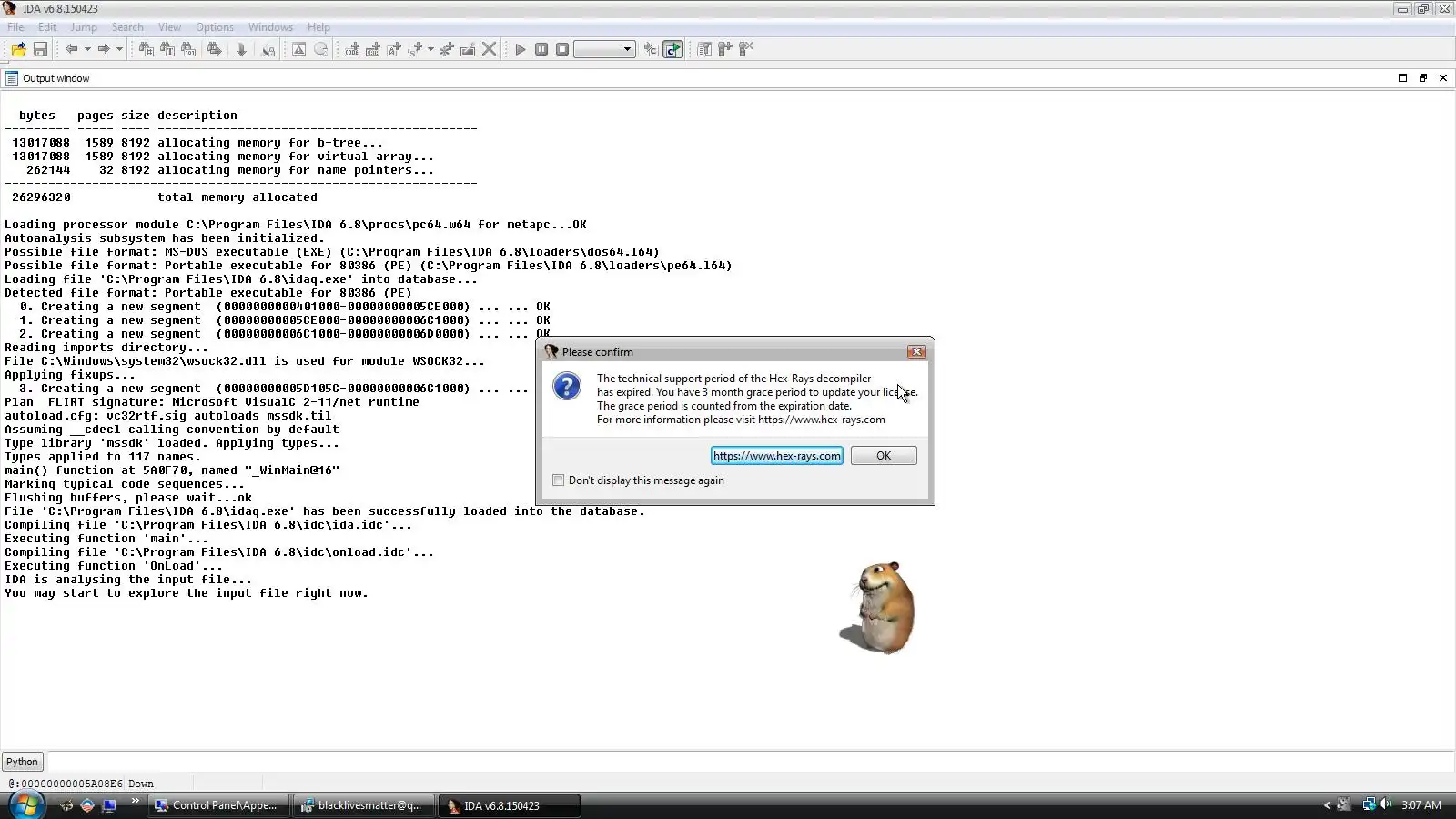Open the Search menu
1456x819 pixels.
[x=127, y=27]
